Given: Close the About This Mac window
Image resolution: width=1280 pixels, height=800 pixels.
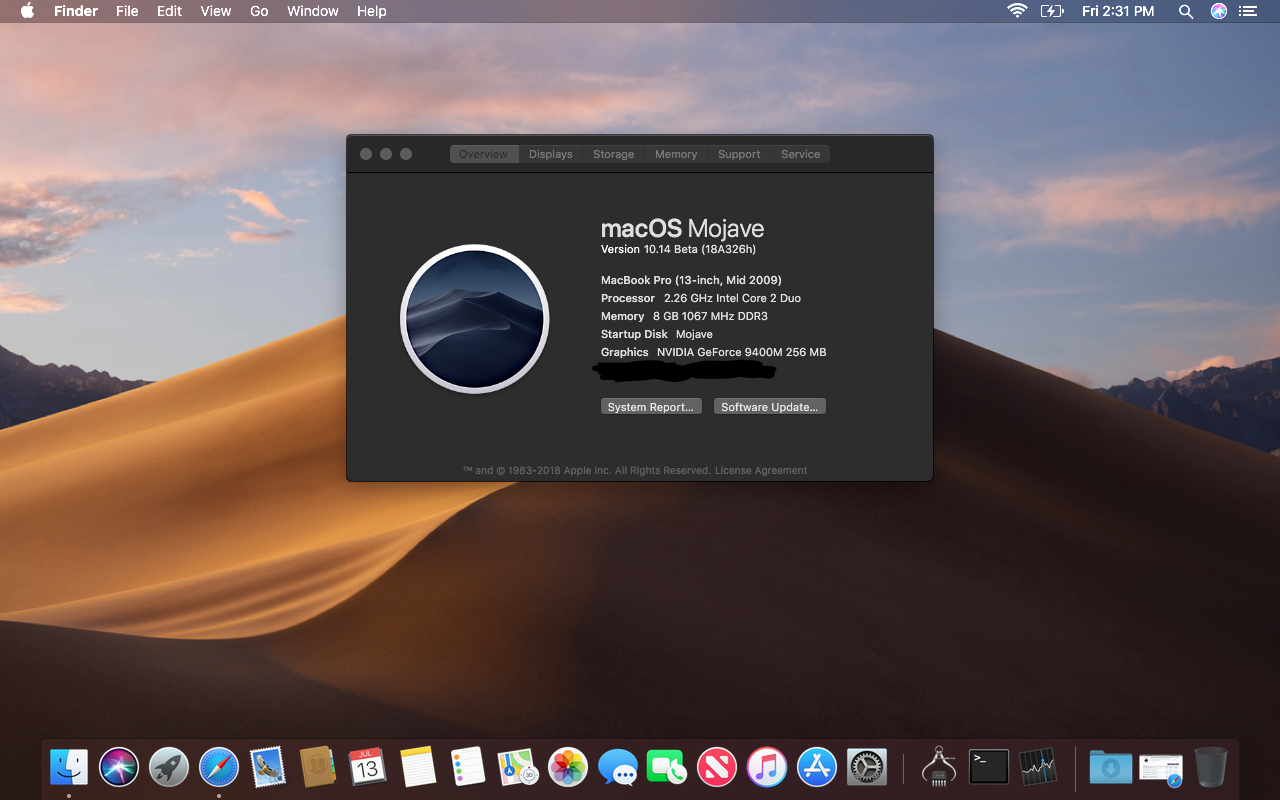Looking at the screenshot, I should (366, 154).
